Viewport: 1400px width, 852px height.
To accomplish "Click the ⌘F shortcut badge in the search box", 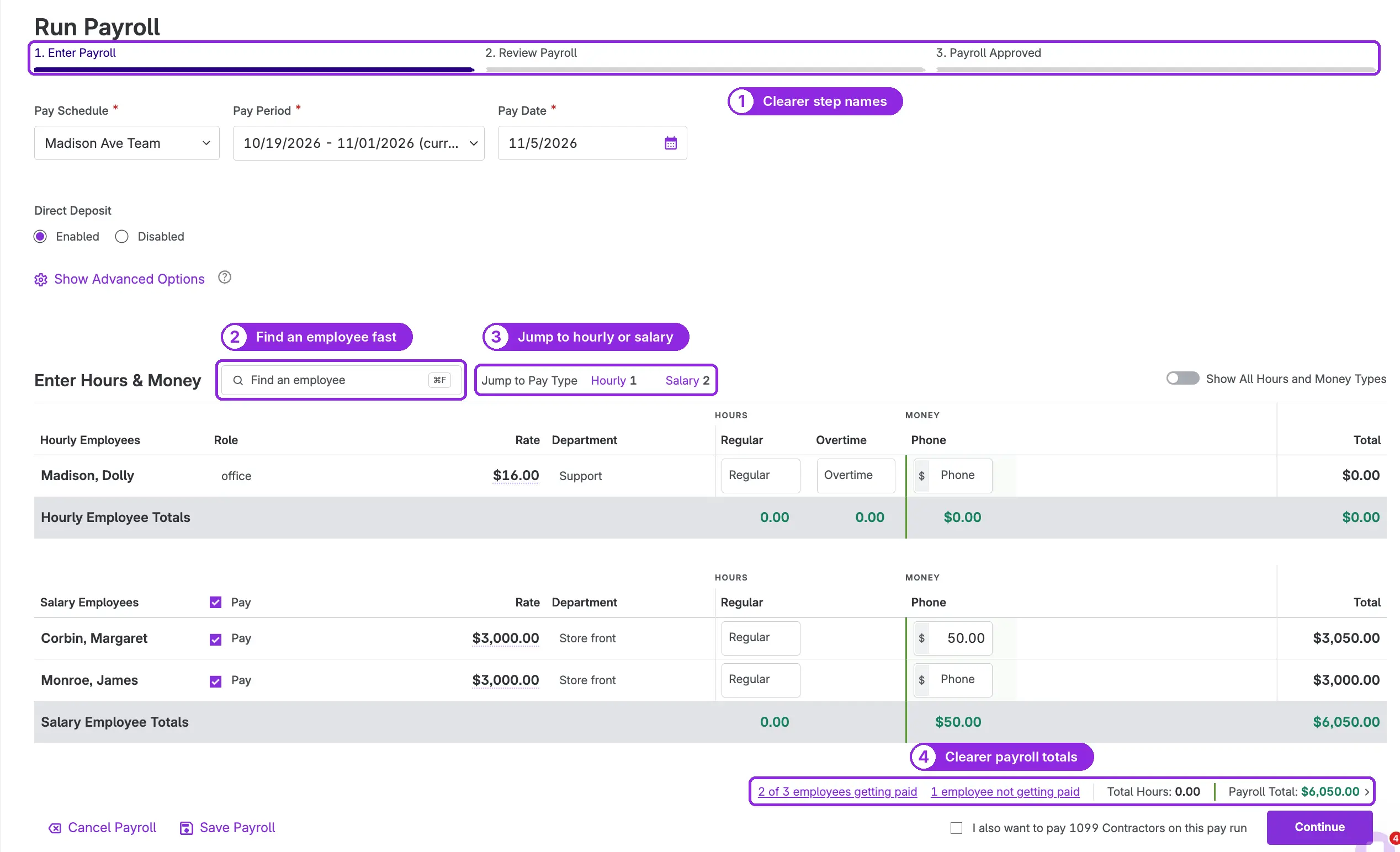I will [440, 380].
